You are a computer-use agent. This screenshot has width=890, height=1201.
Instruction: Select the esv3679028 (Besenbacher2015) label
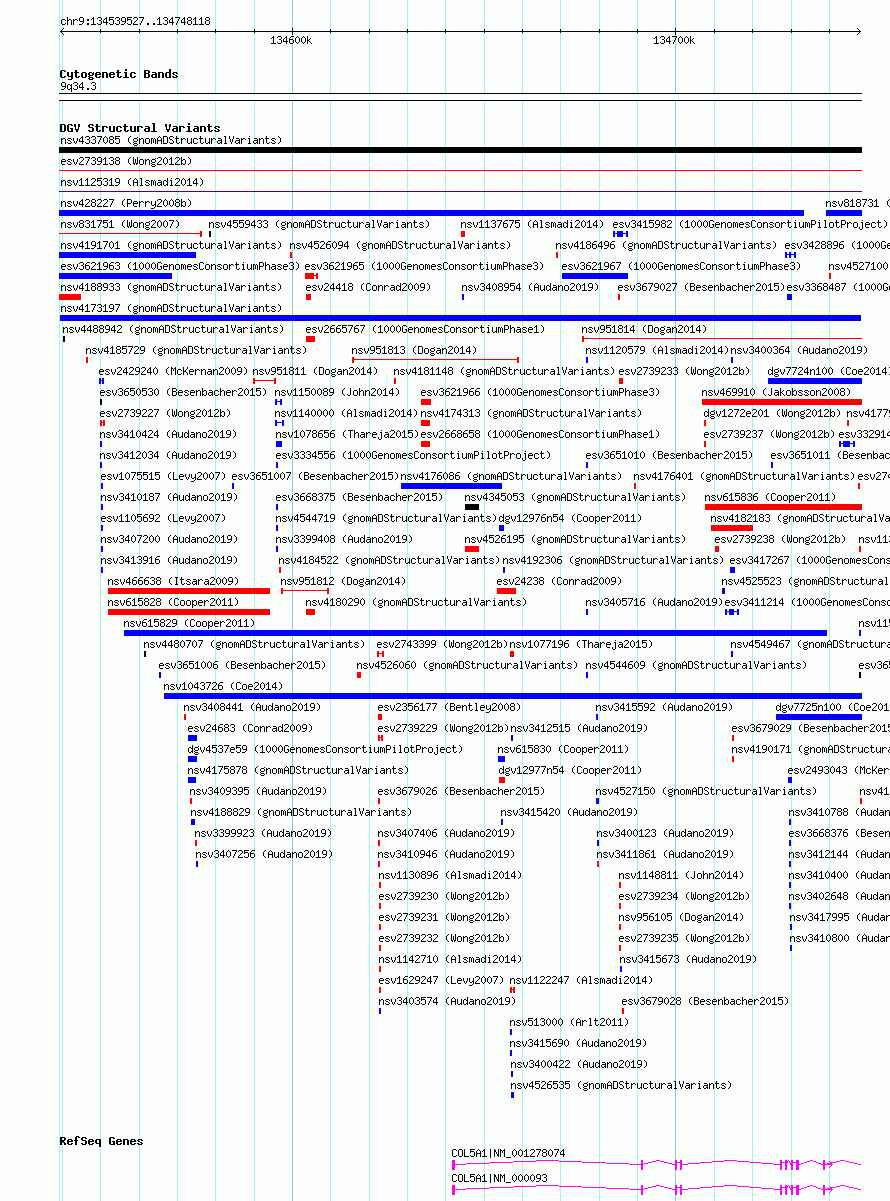(705, 1001)
